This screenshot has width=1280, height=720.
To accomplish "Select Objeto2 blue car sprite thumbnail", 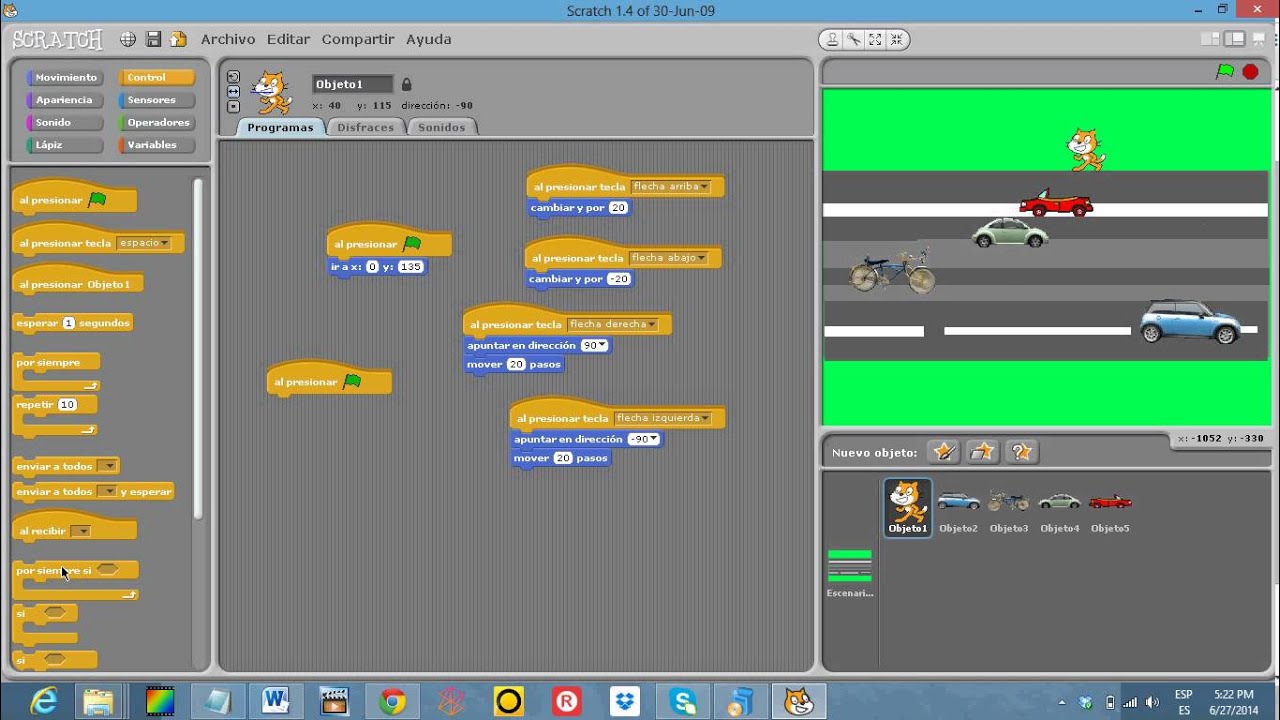I will point(958,509).
